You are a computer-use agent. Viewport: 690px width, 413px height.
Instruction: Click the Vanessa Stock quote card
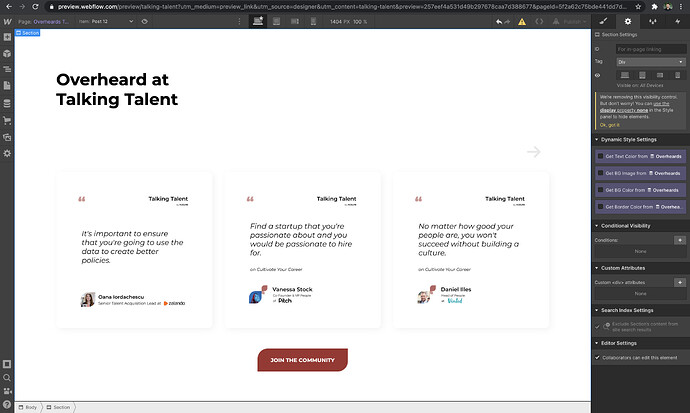[303, 250]
